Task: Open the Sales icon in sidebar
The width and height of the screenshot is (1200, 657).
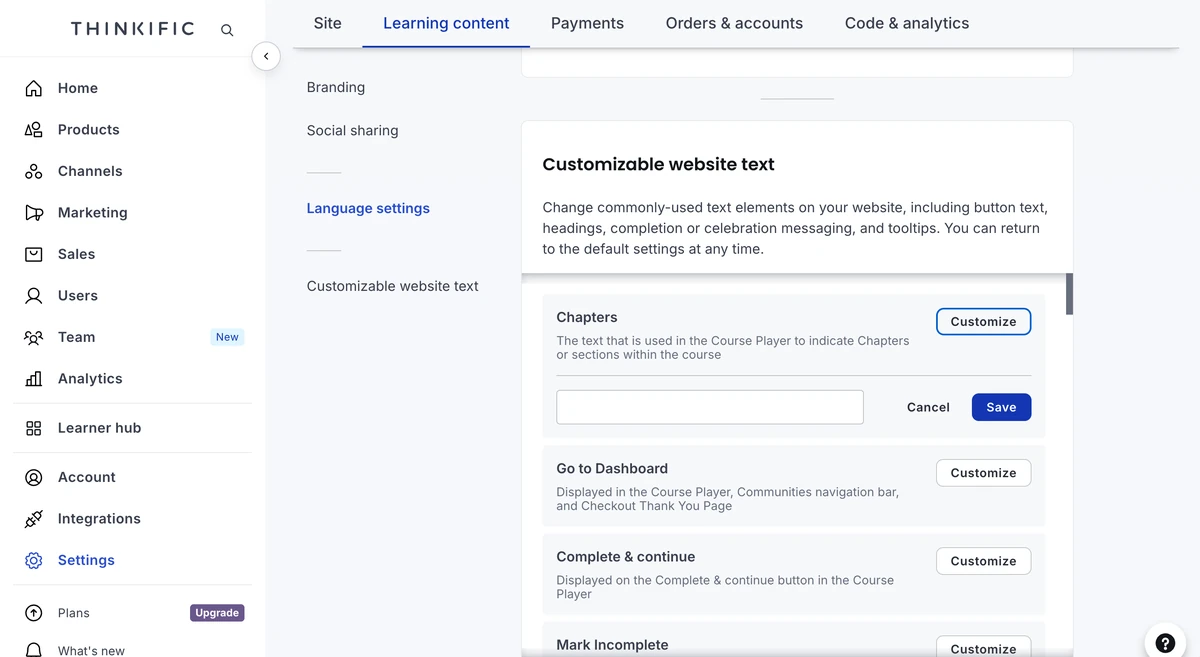Action: pos(34,254)
